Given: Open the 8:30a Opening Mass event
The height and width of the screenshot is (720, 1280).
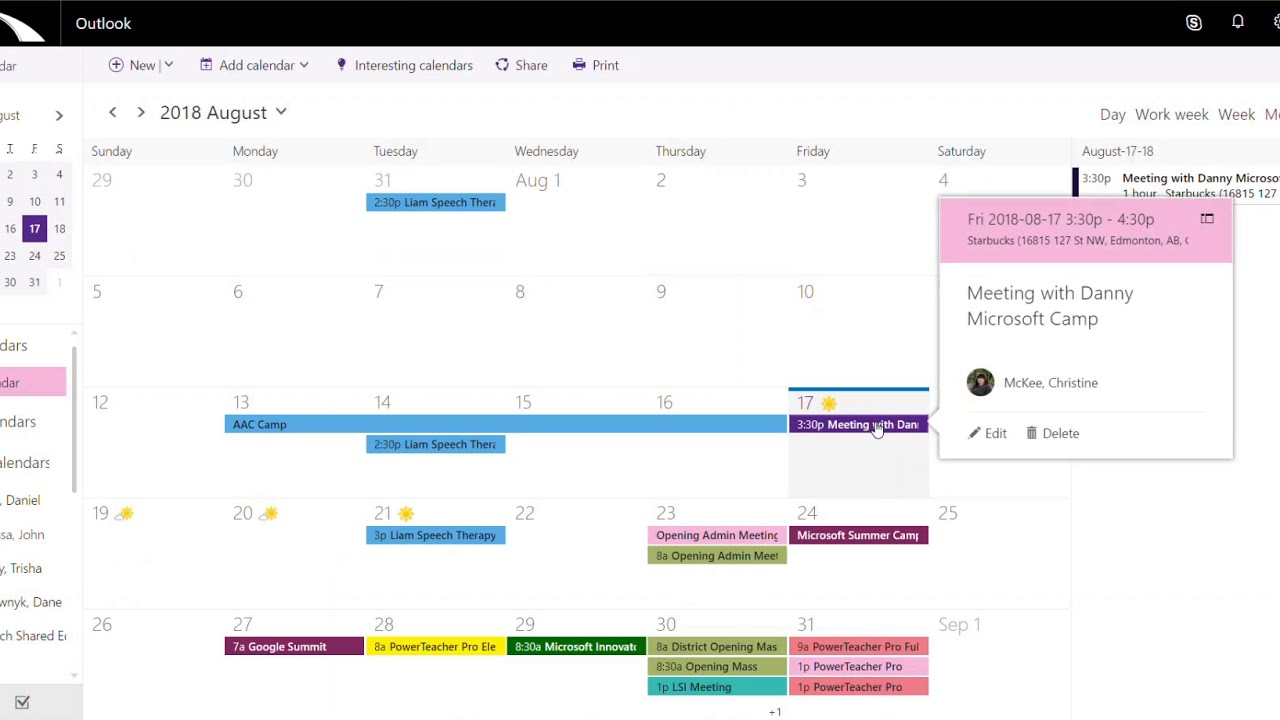Looking at the screenshot, I should pos(717,667).
